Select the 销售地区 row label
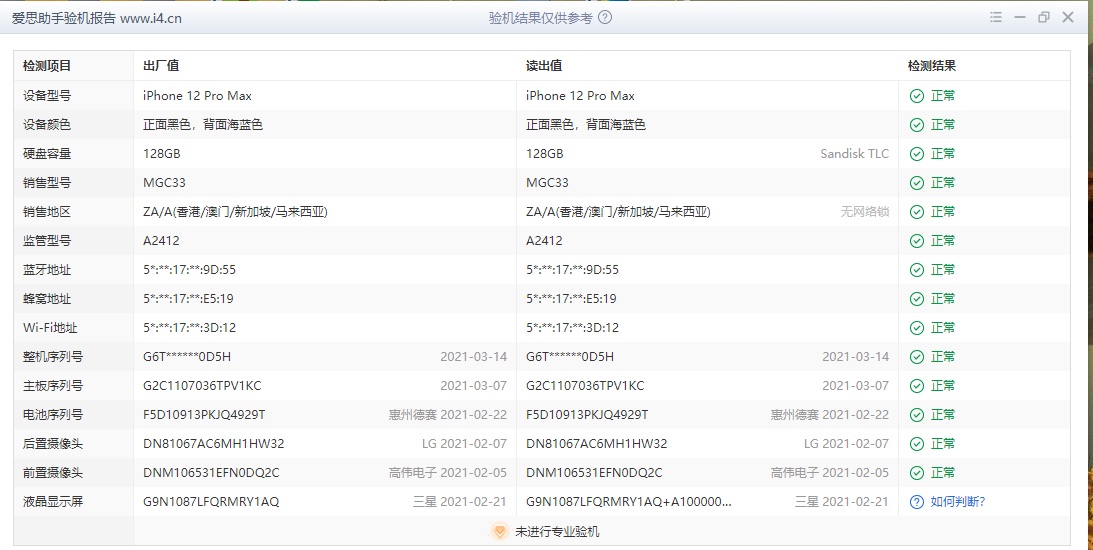This screenshot has width=1093, height=550. [47, 212]
